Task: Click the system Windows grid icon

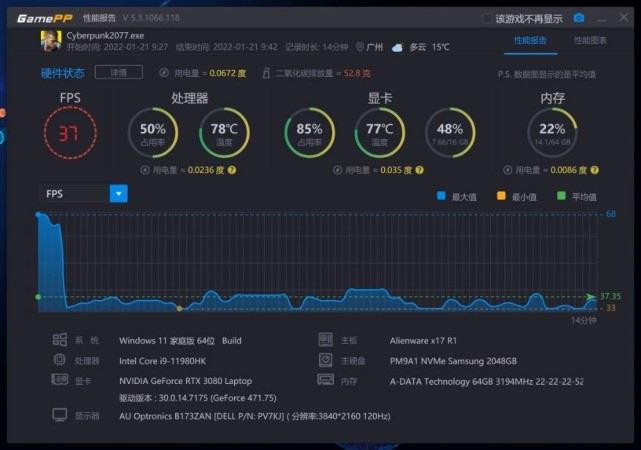Action: (x=60, y=340)
